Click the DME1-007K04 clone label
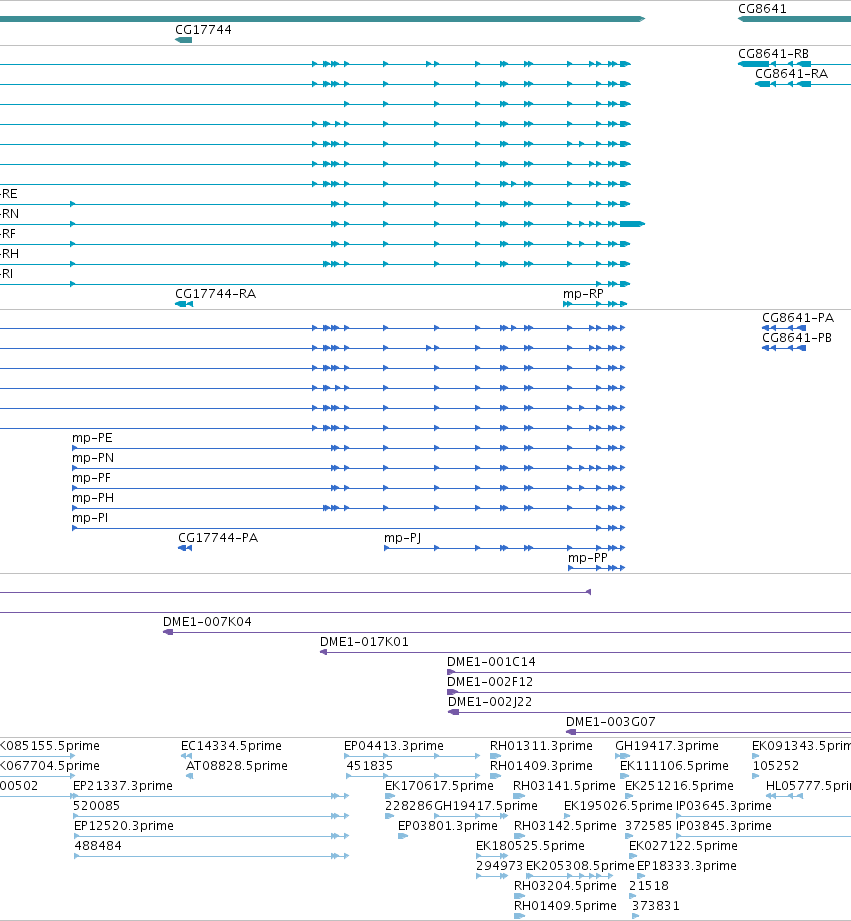The width and height of the screenshot is (851, 921). tap(207, 621)
